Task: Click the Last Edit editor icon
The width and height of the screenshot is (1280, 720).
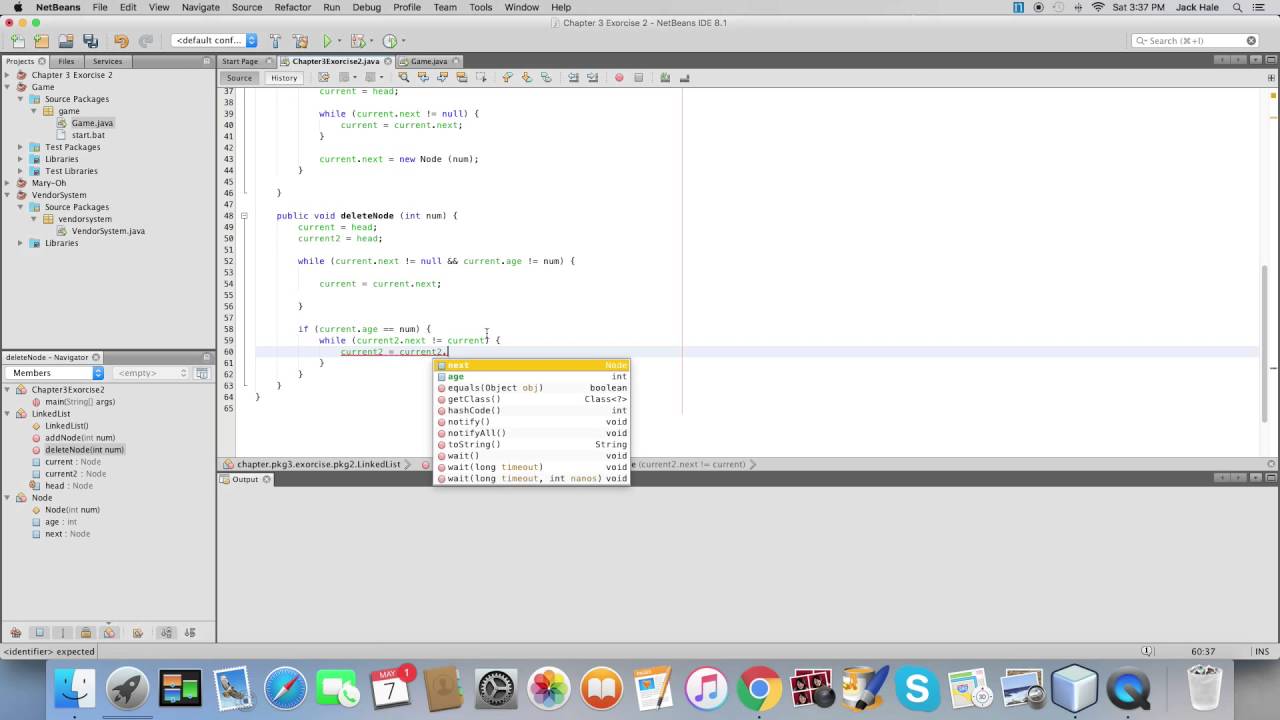Action: pos(324,77)
